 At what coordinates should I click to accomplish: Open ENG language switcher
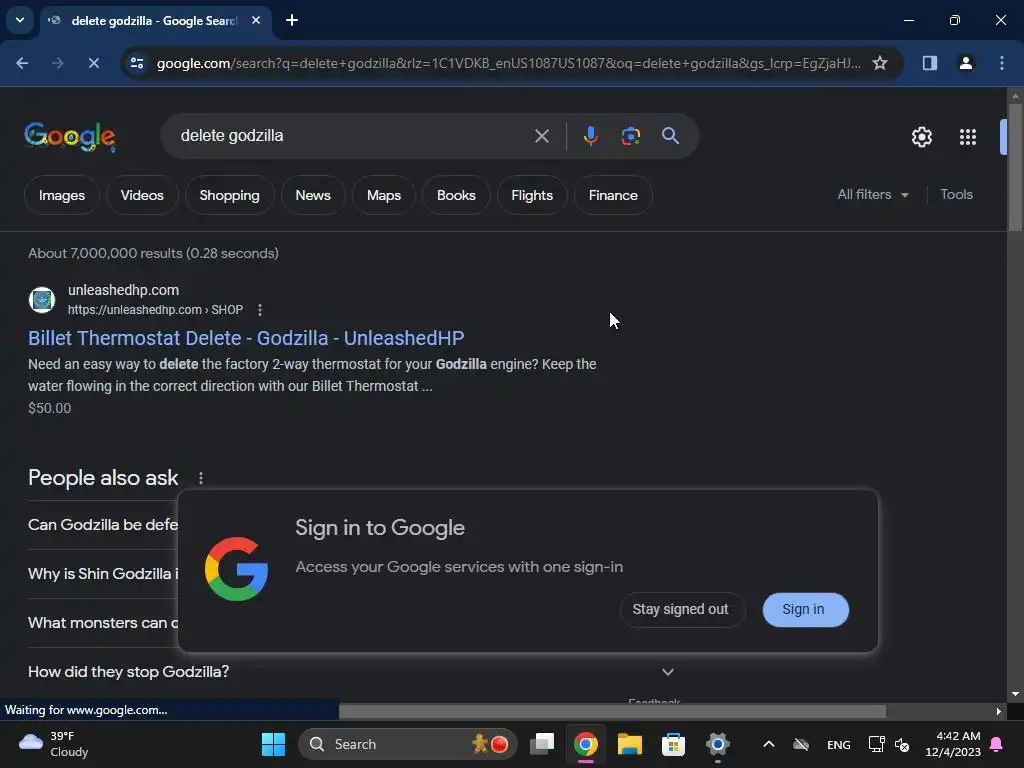coord(839,744)
